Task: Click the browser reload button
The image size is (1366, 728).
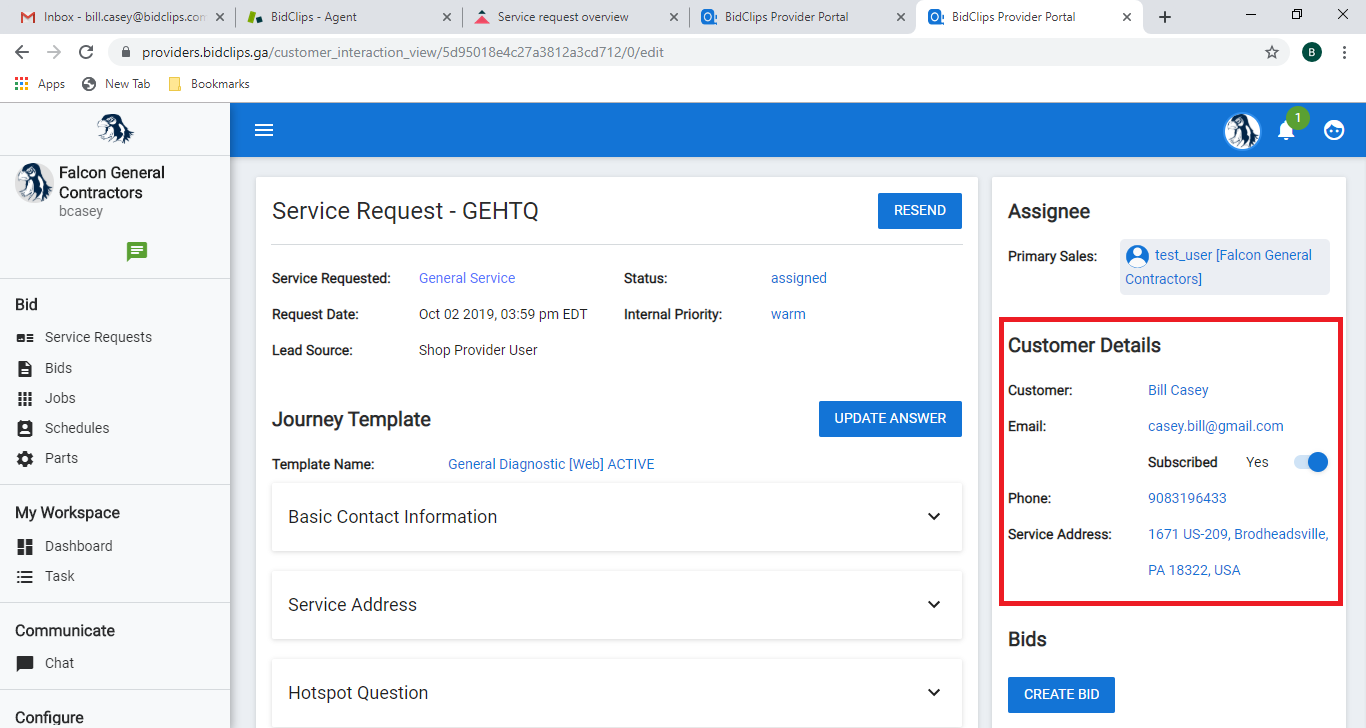Action: coord(86,53)
